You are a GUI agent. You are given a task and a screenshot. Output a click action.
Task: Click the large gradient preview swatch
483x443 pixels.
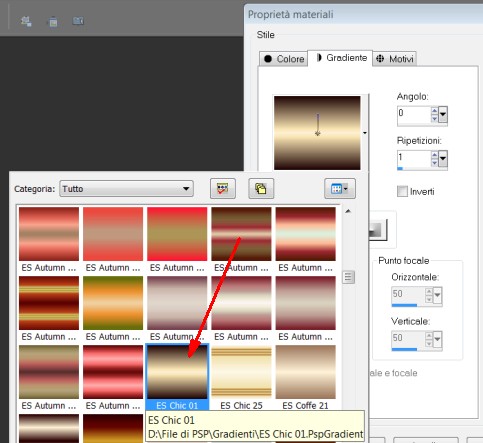[x=317, y=133]
